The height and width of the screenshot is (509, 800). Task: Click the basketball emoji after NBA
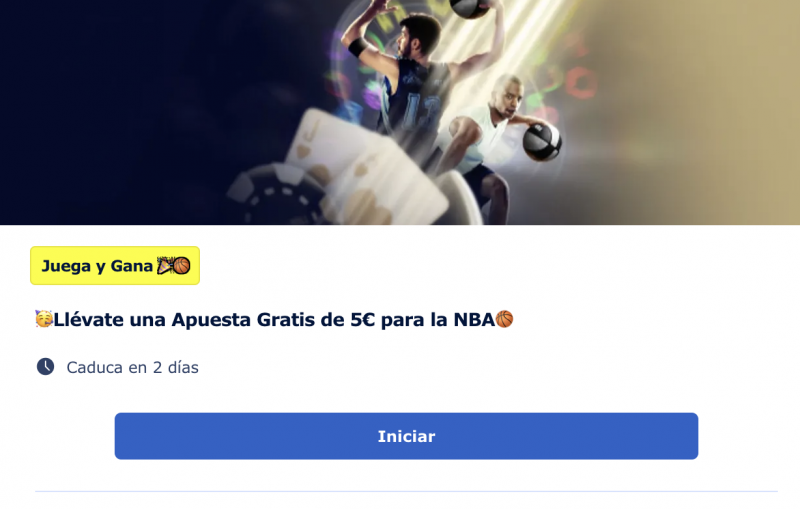(x=504, y=319)
